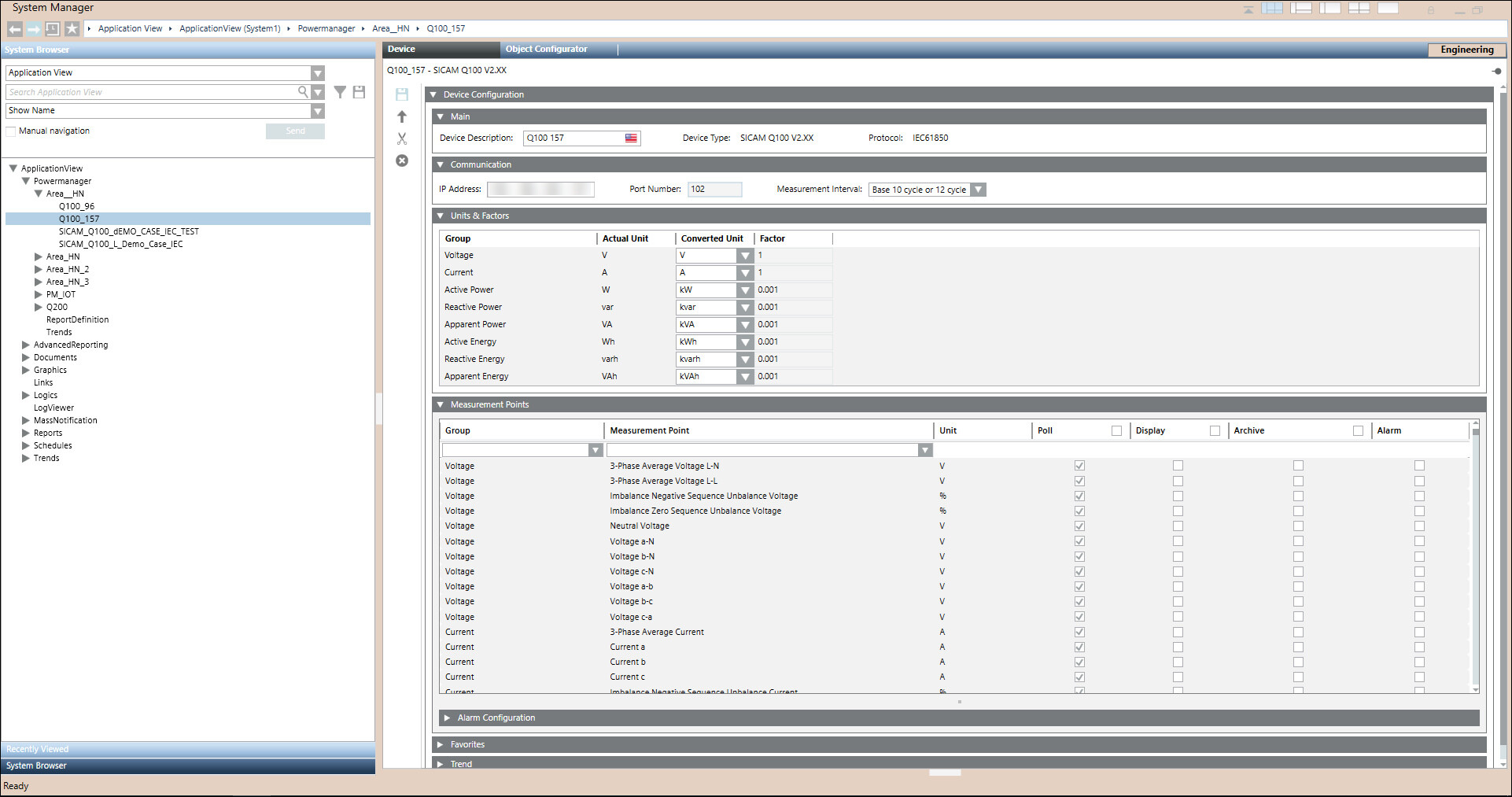Select the four-pane layout icon at top right
Viewport: 1512px width, 797px height.
tap(1360, 7)
